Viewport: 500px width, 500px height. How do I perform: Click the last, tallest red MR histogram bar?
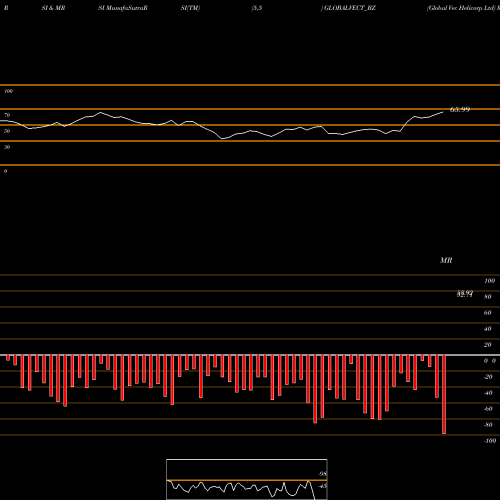(444, 394)
